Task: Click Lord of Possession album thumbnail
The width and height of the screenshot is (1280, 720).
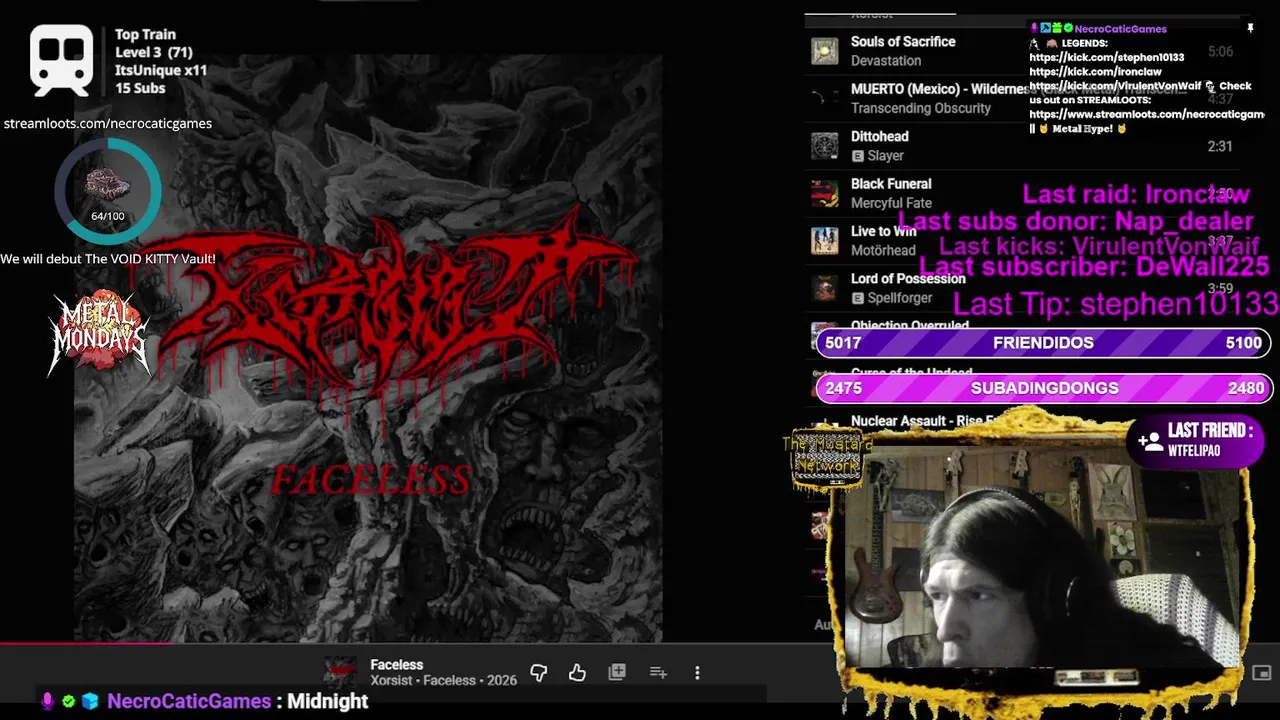Action: pyautogui.click(x=824, y=288)
